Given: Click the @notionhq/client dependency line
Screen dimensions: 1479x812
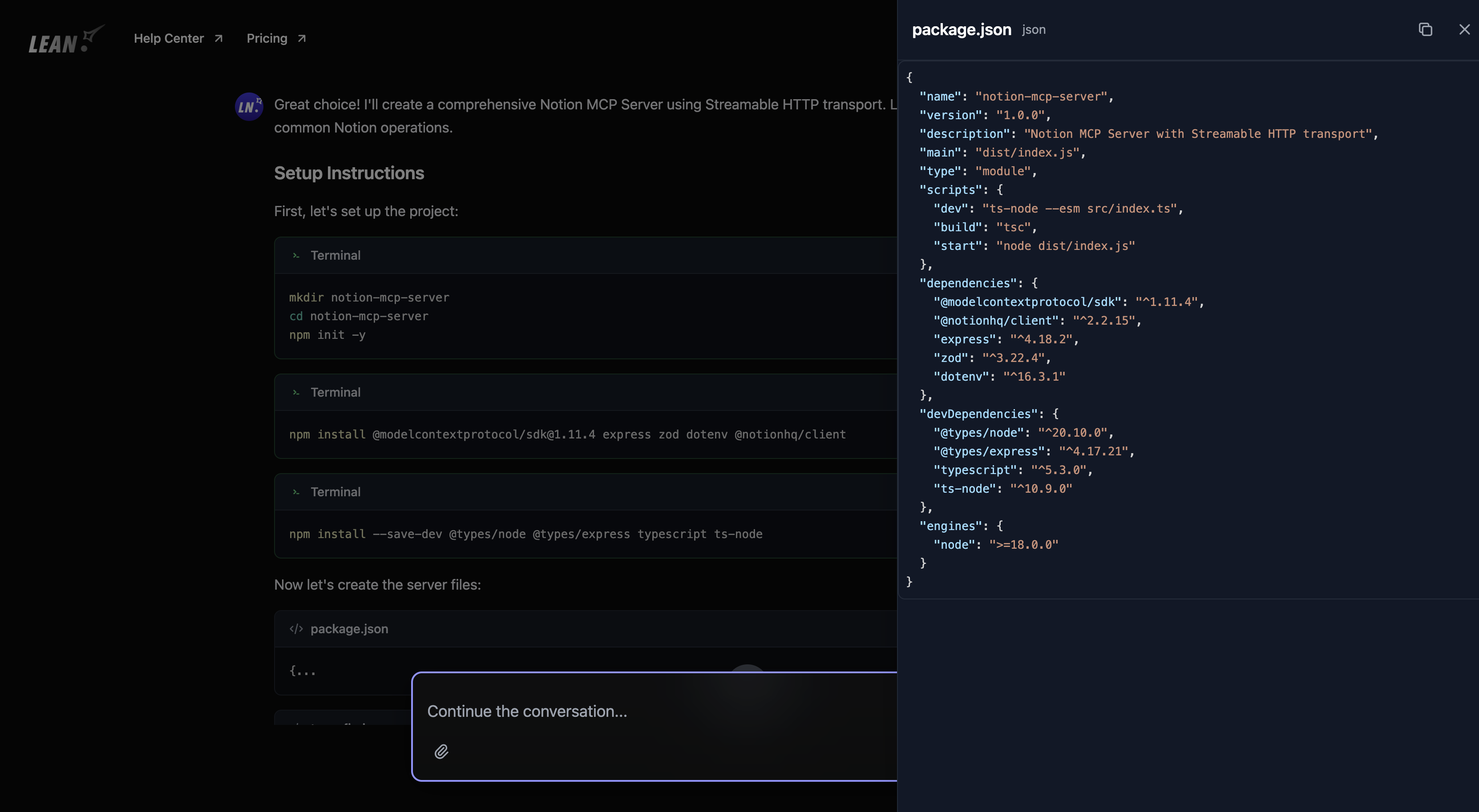Looking at the screenshot, I should coord(1038,321).
